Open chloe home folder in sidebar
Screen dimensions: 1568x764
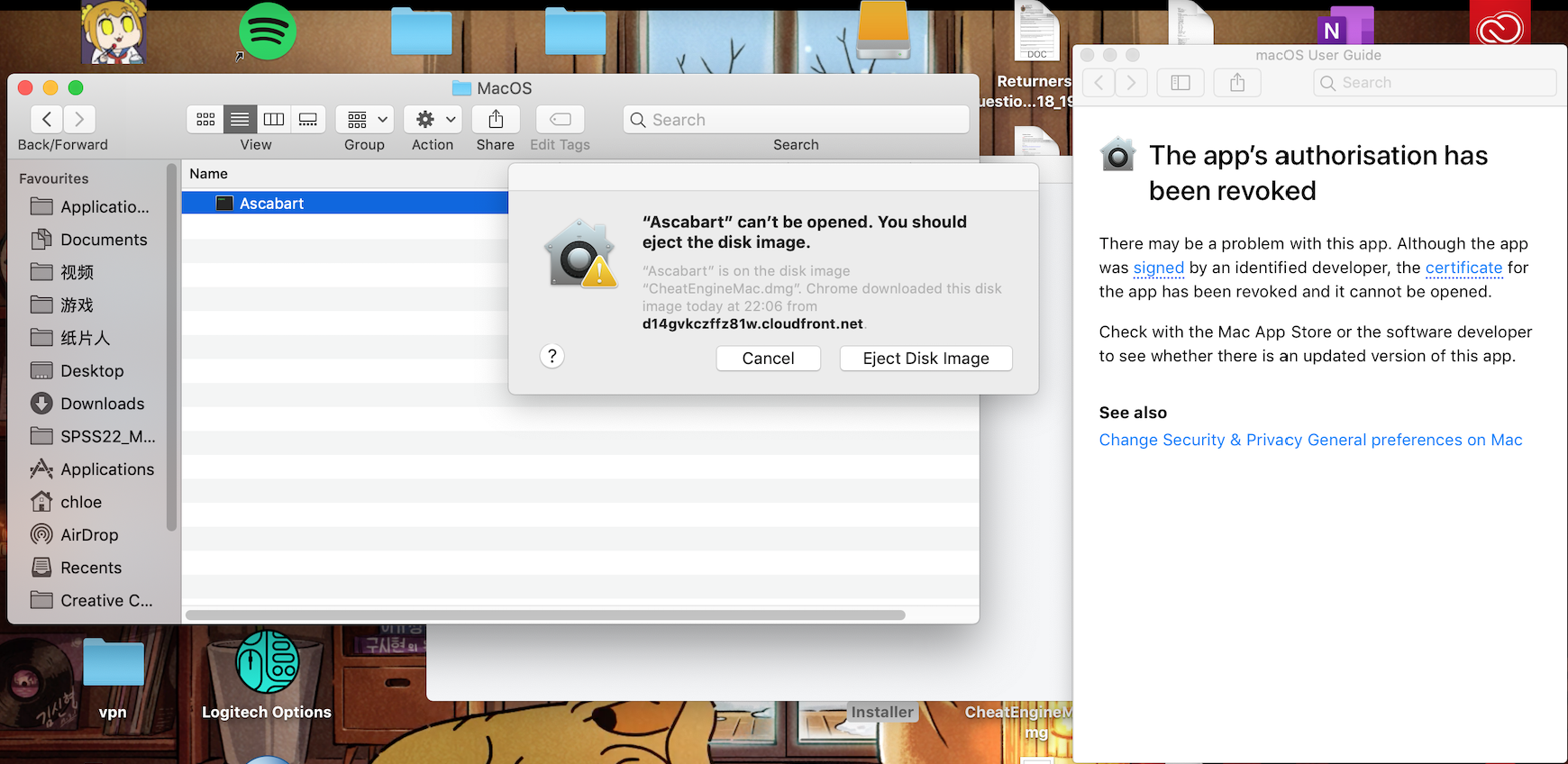[x=67, y=502]
